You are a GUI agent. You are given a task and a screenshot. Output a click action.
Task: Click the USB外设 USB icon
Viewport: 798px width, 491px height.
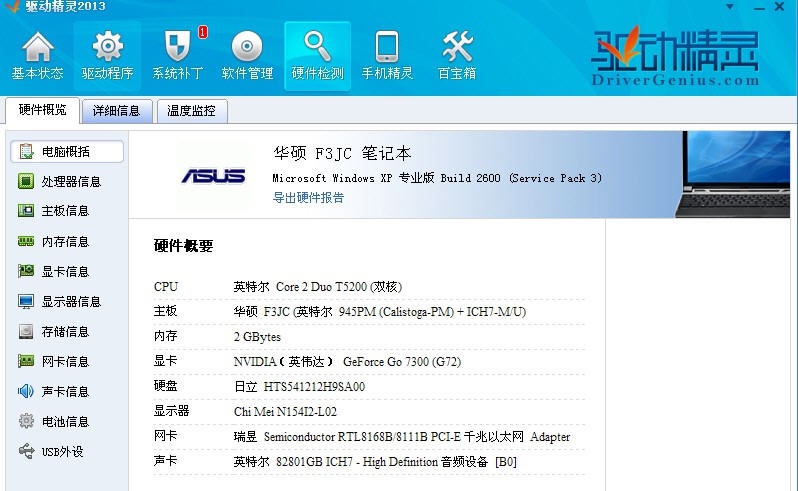(26, 451)
